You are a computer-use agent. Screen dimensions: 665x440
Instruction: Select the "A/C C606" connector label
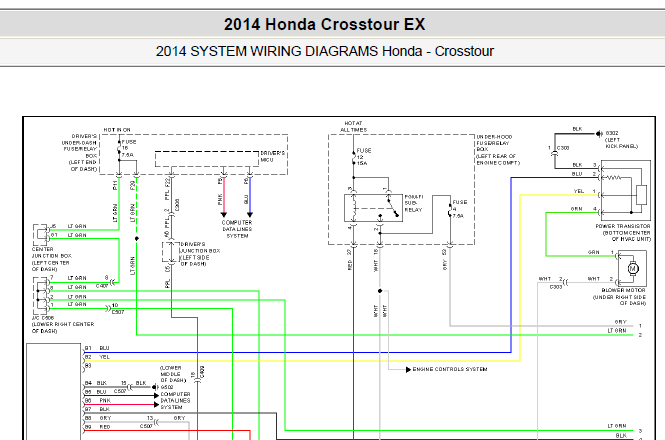click(x=43, y=317)
